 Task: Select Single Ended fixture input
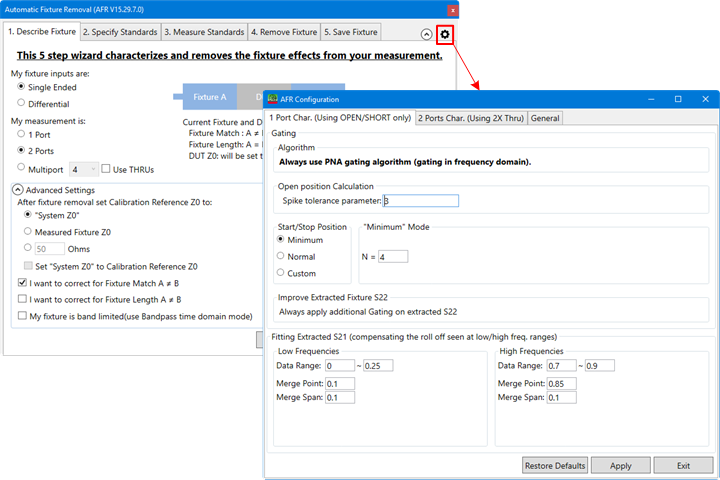(x=22, y=87)
